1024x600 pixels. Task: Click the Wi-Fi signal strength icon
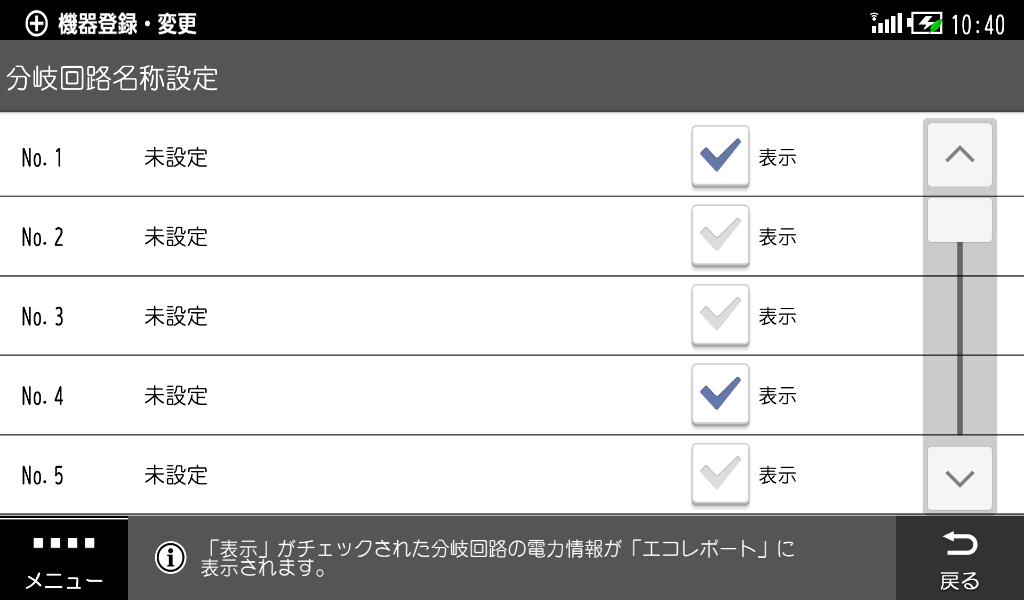tap(886, 23)
